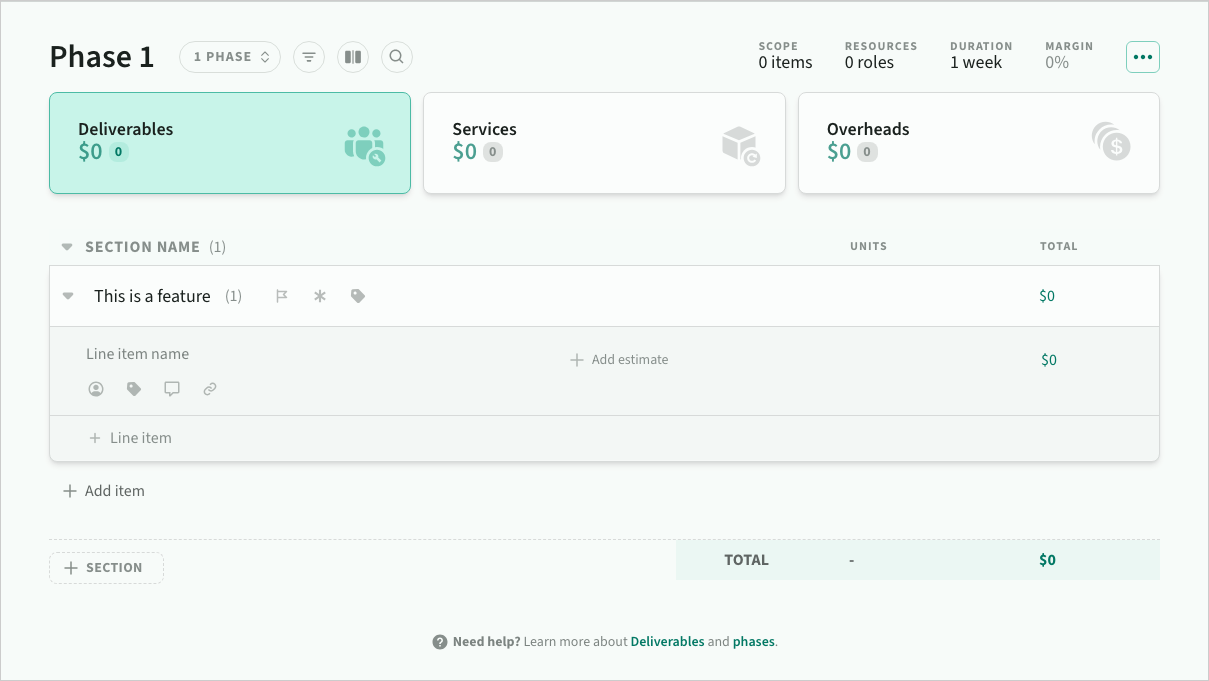Click the line item link icon
Image resolution: width=1209 pixels, height=681 pixels.
click(x=210, y=389)
